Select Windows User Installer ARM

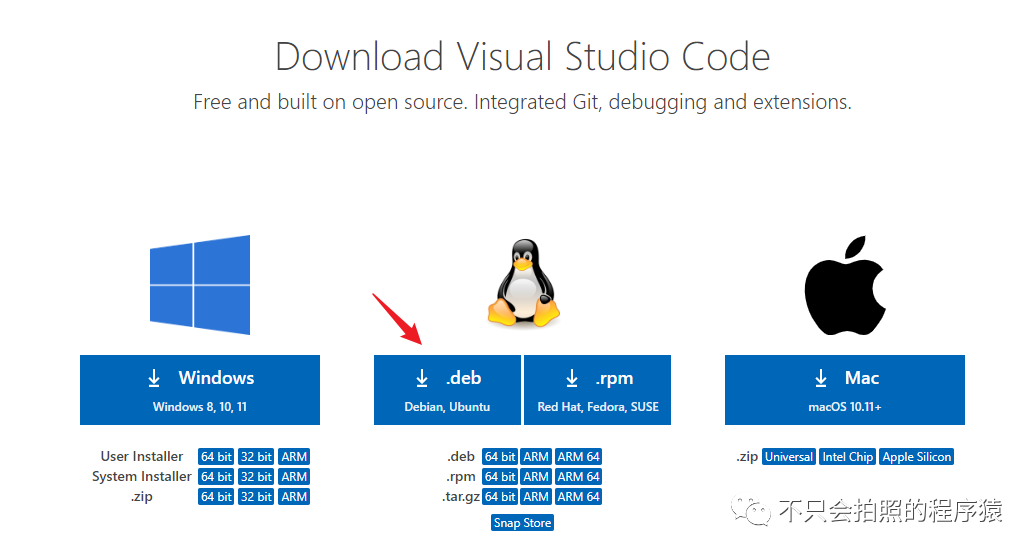[294, 456]
